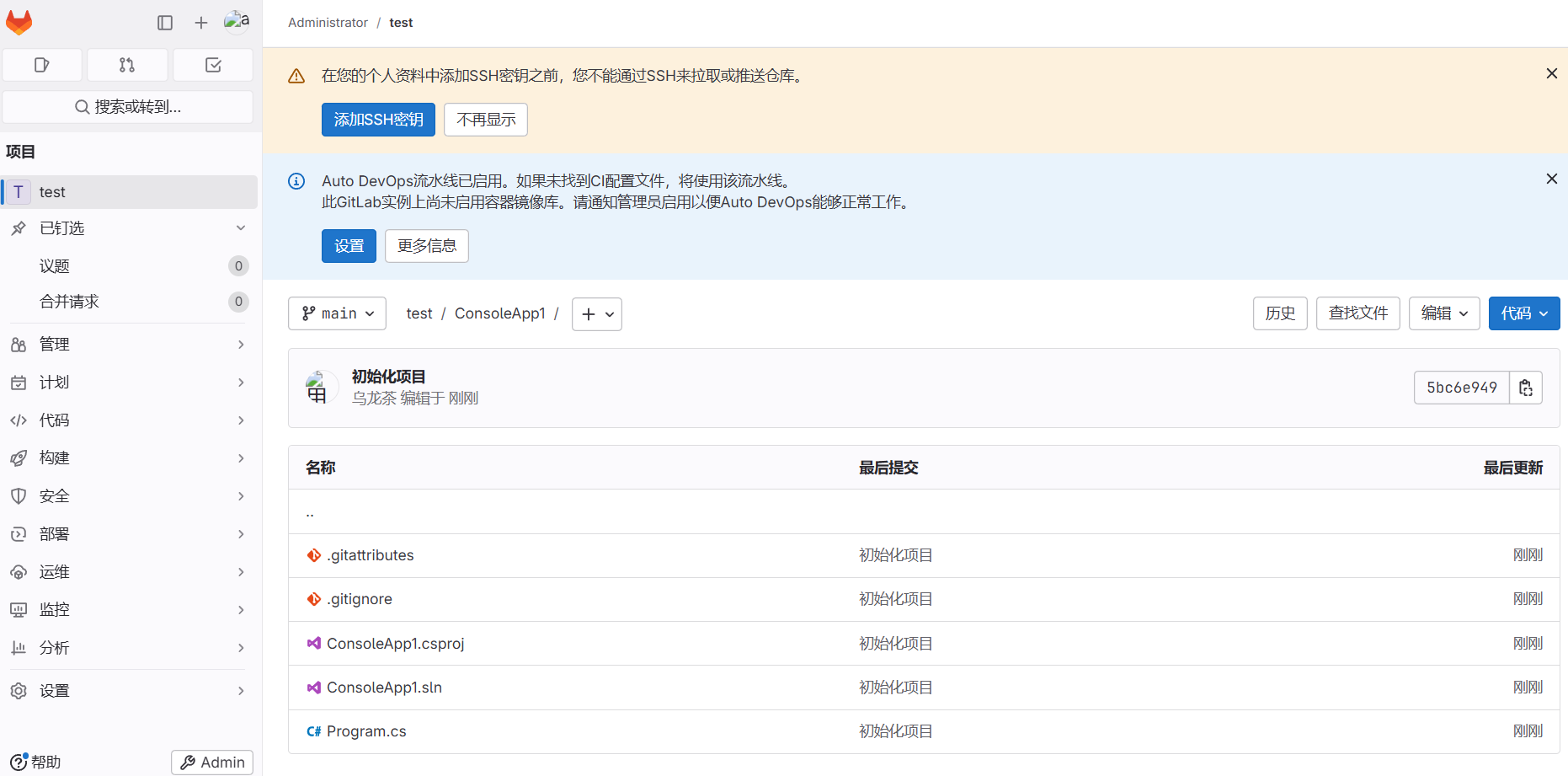Open the 编辑 dropdown

pos(1444,313)
